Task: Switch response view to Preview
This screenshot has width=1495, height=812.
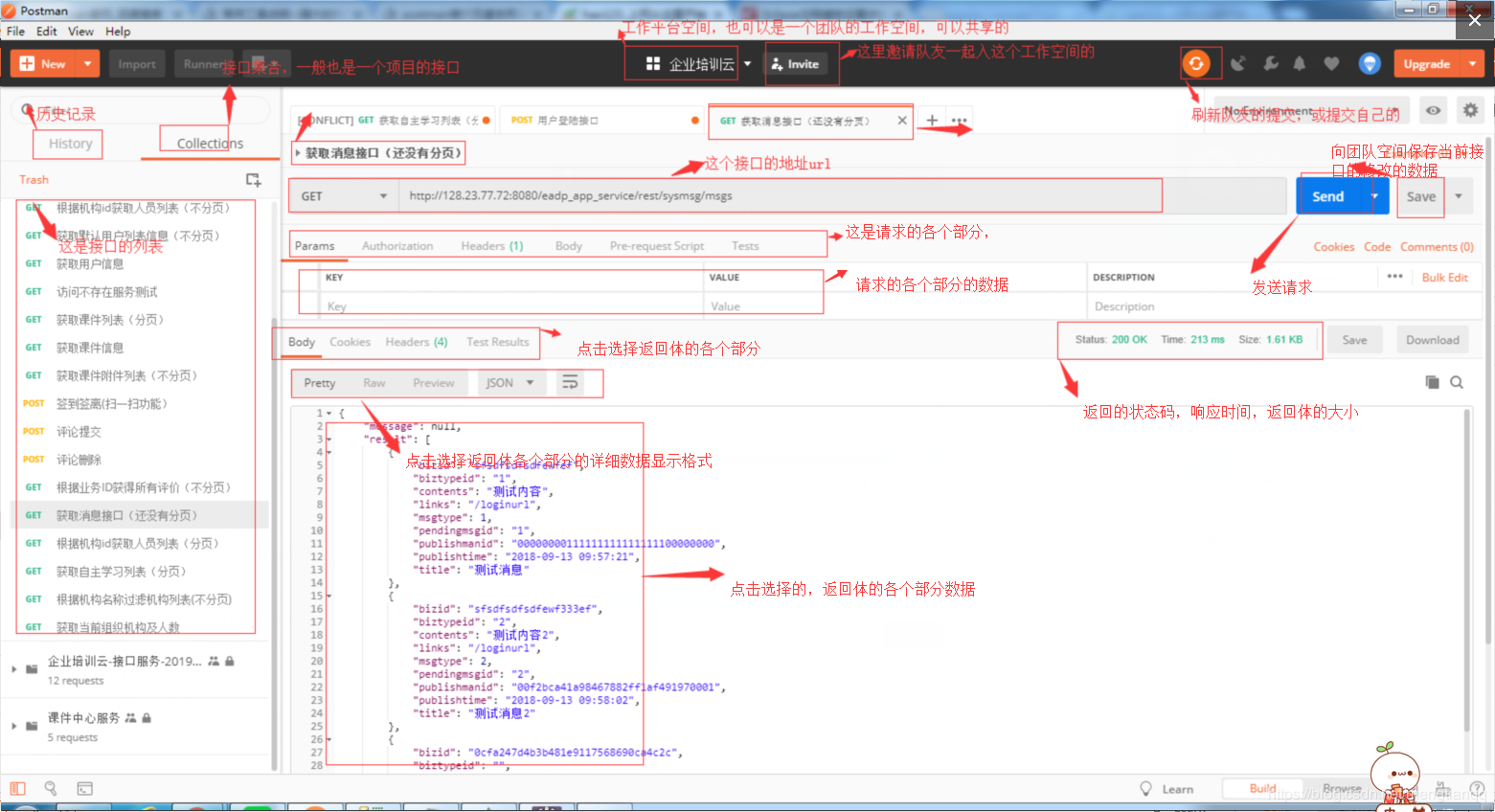Action: click(434, 383)
